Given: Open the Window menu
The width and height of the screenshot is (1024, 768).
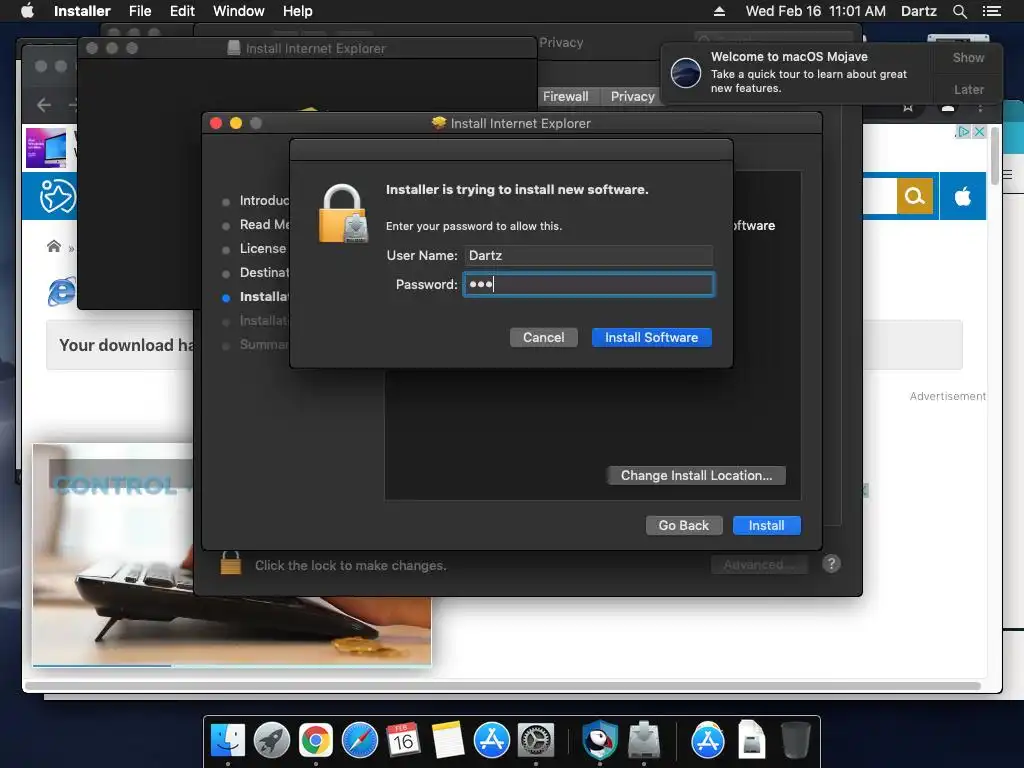Looking at the screenshot, I should (238, 11).
